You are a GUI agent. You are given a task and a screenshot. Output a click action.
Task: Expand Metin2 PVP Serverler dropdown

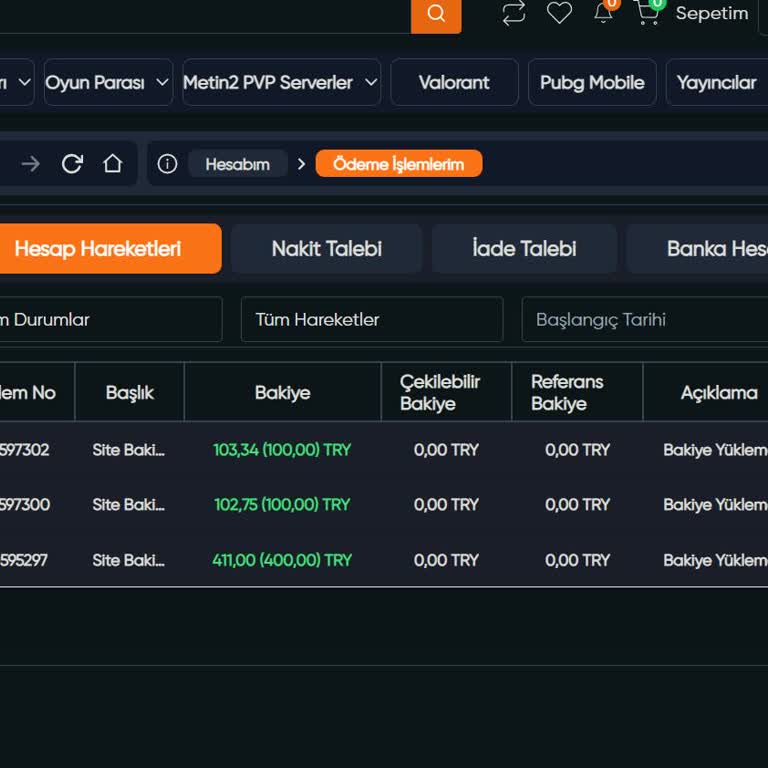281,83
